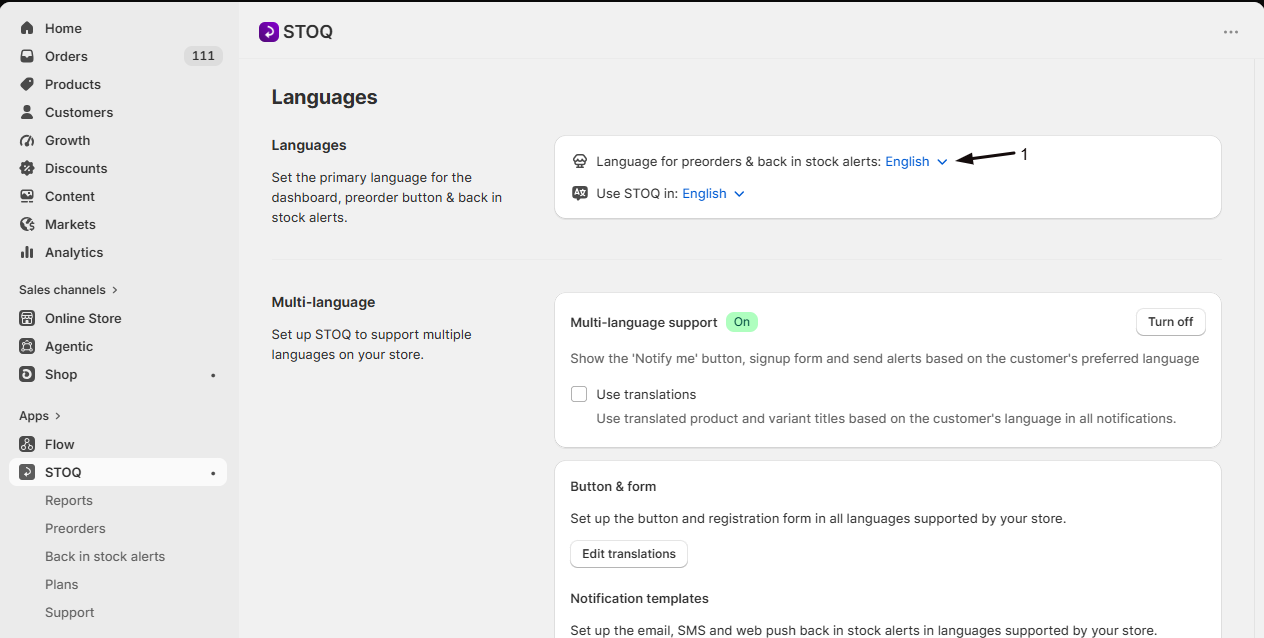Open the Support page
The image size is (1264, 638).
pos(69,612)
